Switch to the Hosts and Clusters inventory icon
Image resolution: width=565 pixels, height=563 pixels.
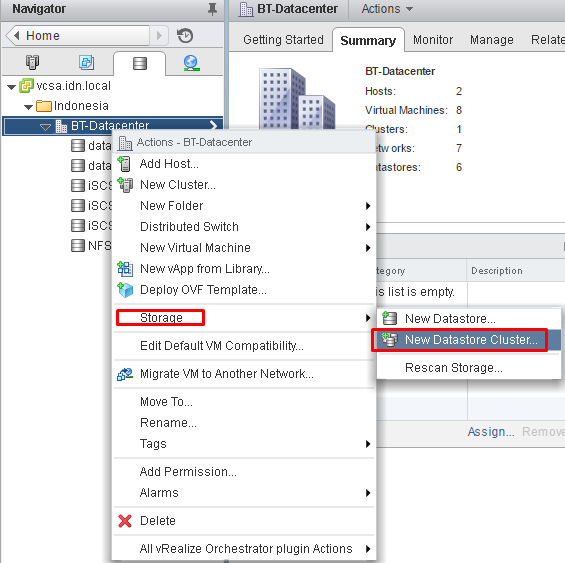point(32,62)
